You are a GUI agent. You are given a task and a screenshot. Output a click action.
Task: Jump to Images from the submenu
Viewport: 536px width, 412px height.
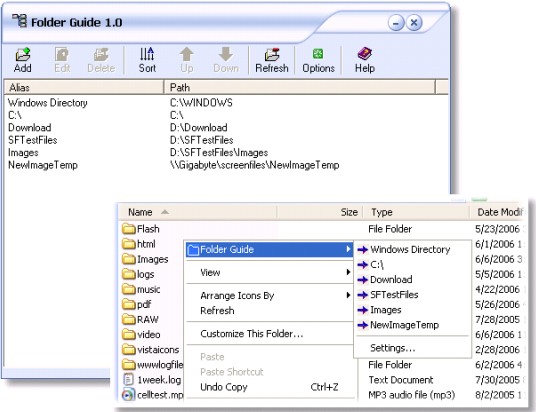tap(386, 310)
